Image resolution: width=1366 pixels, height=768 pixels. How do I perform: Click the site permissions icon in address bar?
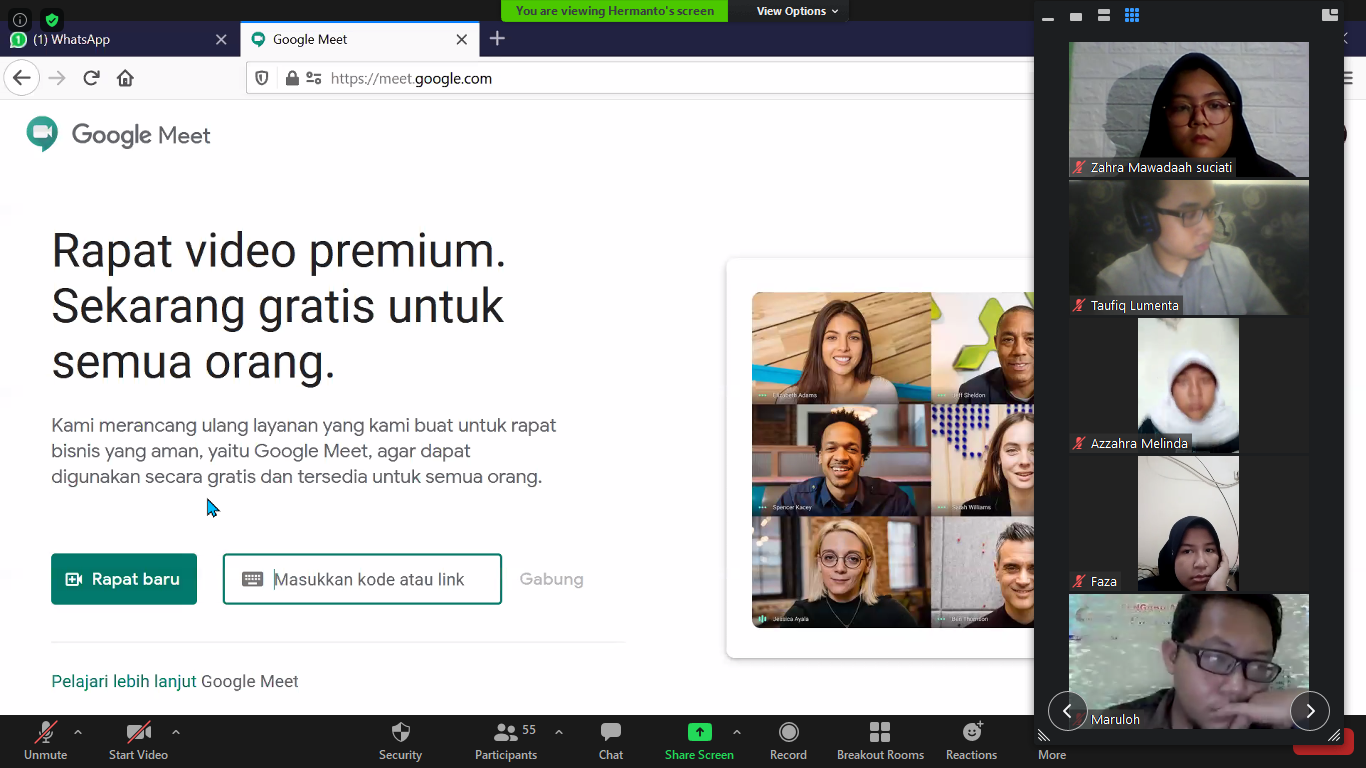point(314,78)
